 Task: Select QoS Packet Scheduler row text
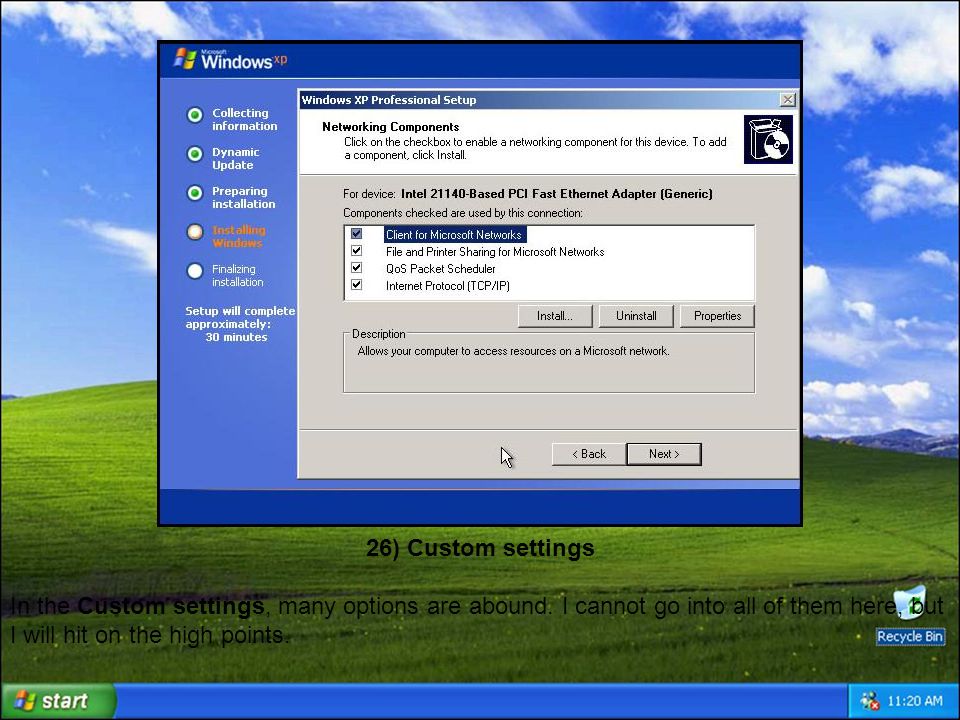[x=440, y=269]
